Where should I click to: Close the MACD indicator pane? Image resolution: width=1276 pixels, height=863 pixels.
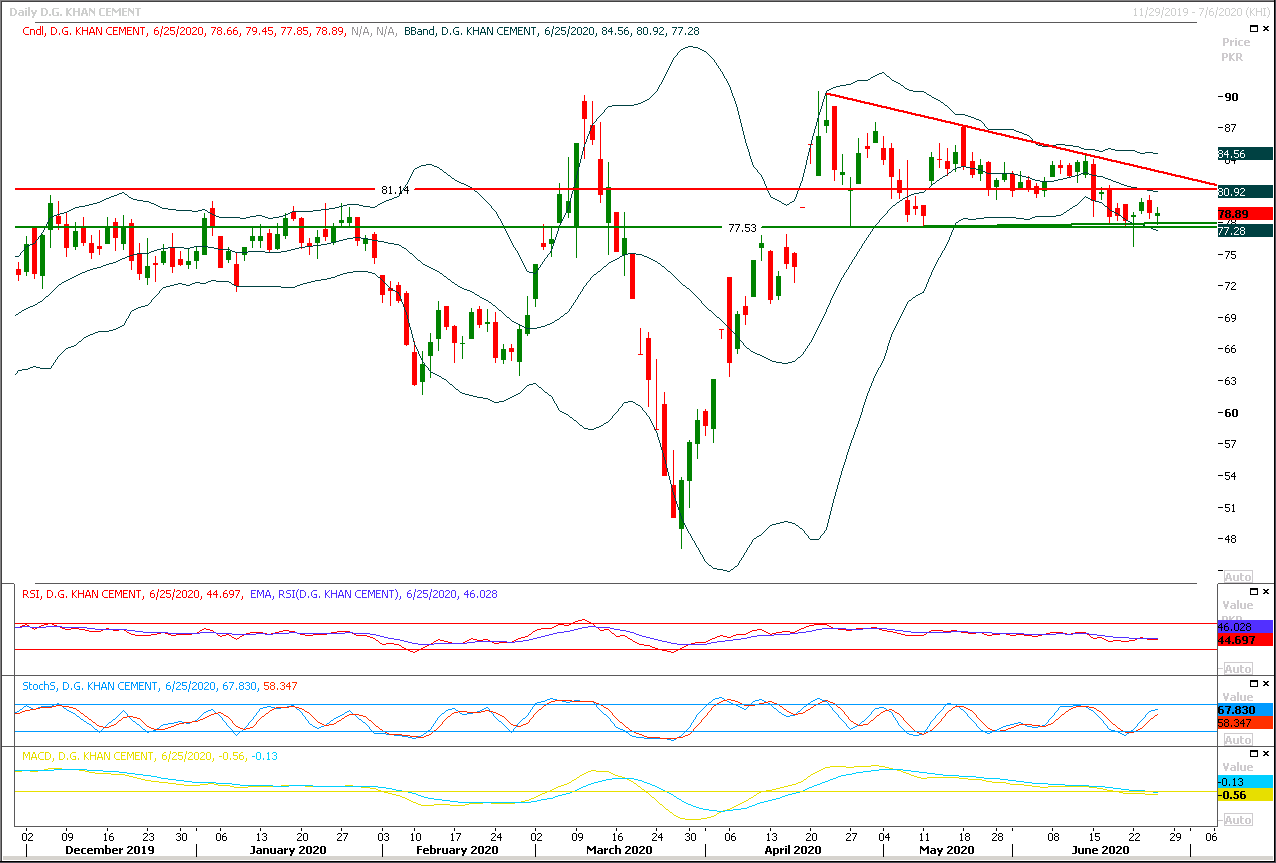[x=1266, y=754]
